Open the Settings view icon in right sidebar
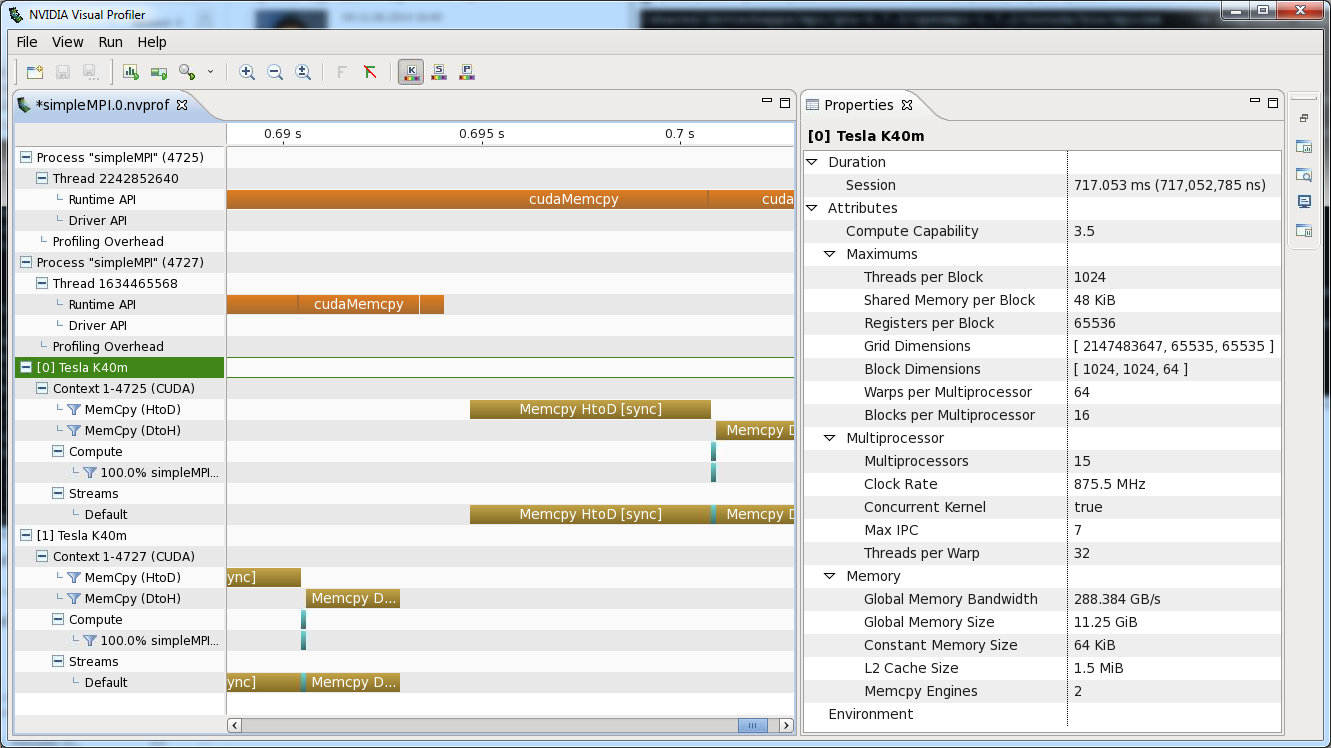Image resolution: width=1331 pixels, height=748 pixels. [1304, 230]
